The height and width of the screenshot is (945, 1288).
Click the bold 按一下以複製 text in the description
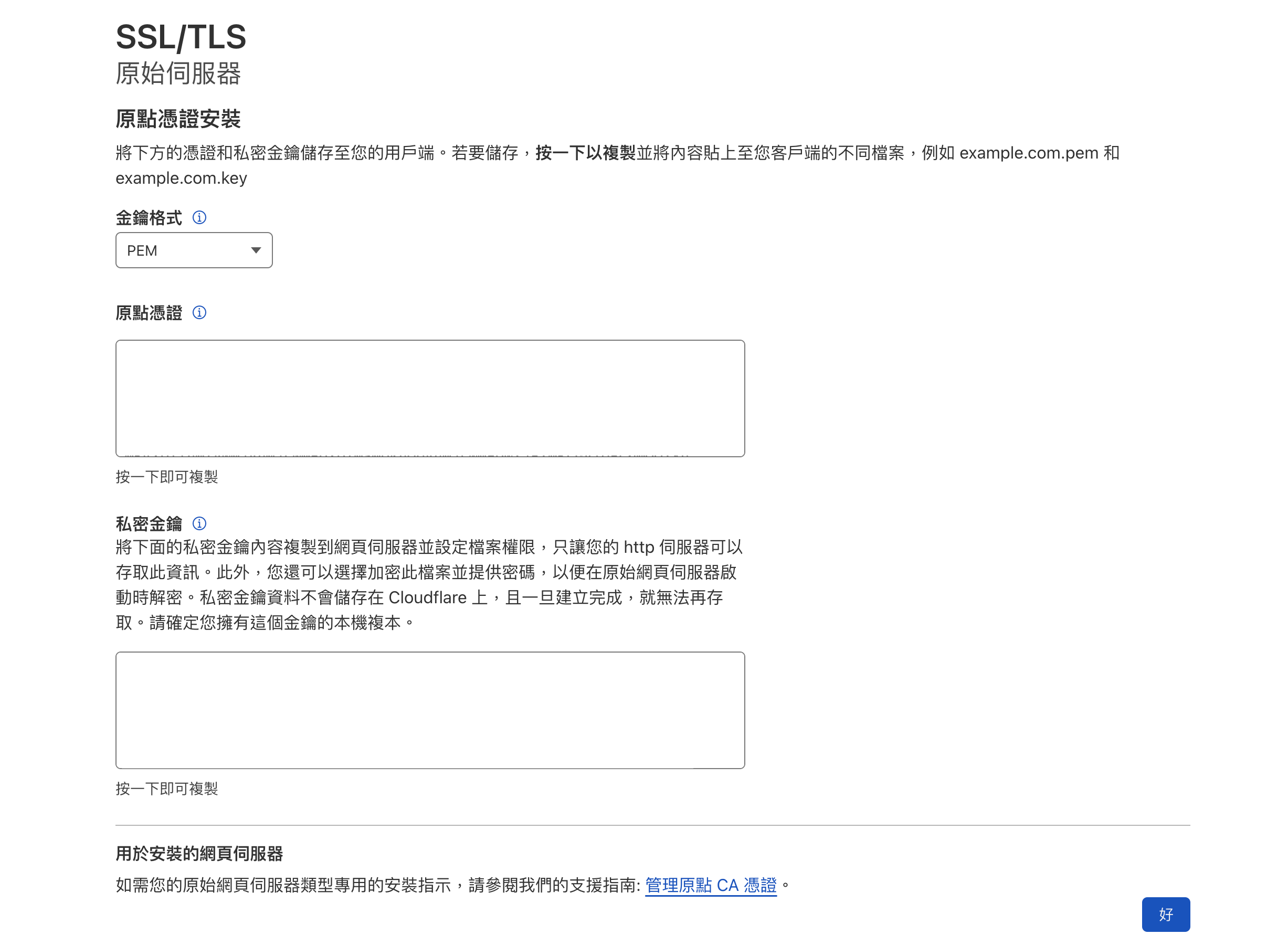point(585,153)
